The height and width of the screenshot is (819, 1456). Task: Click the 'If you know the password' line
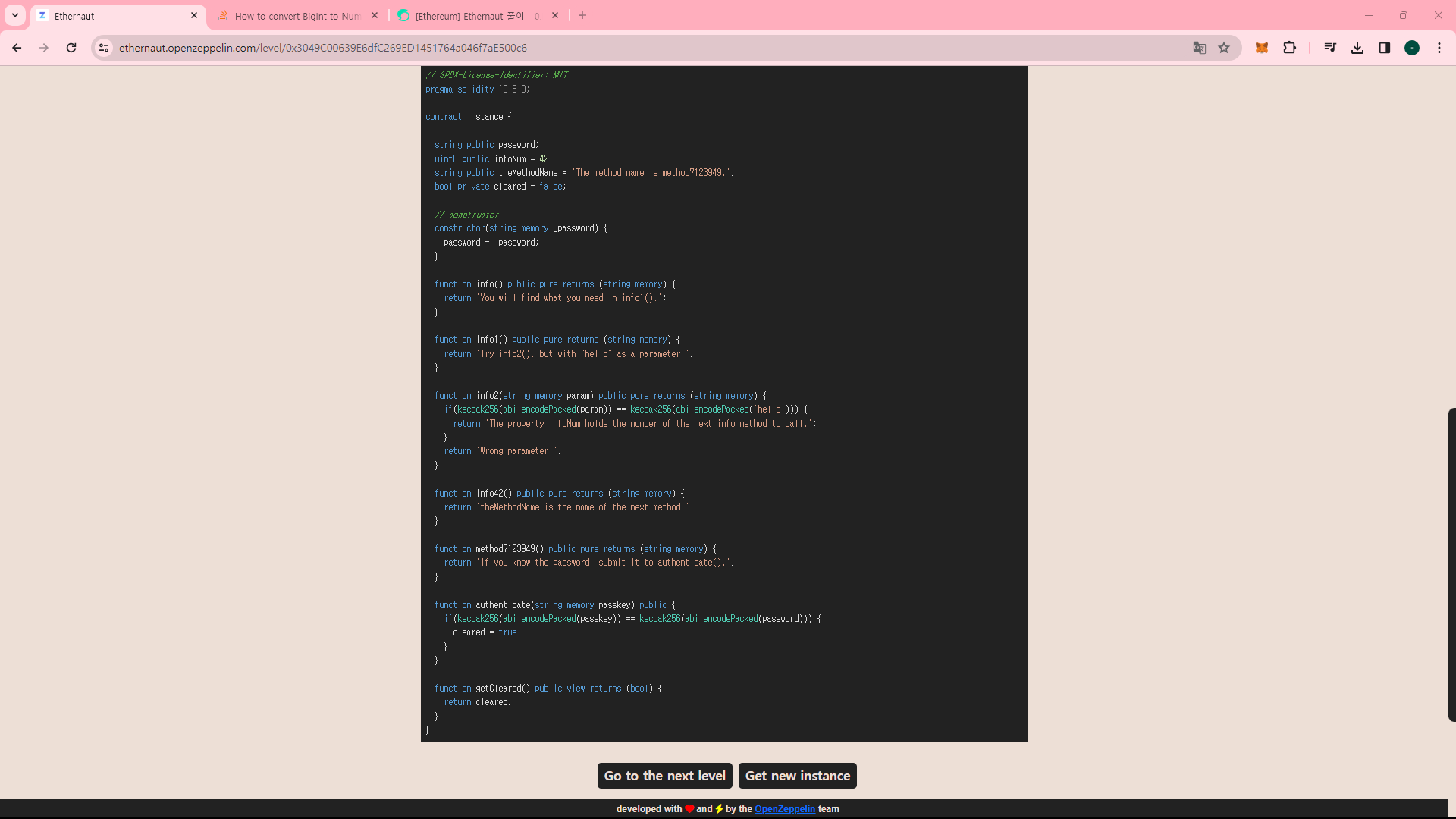tap(589, 563)
